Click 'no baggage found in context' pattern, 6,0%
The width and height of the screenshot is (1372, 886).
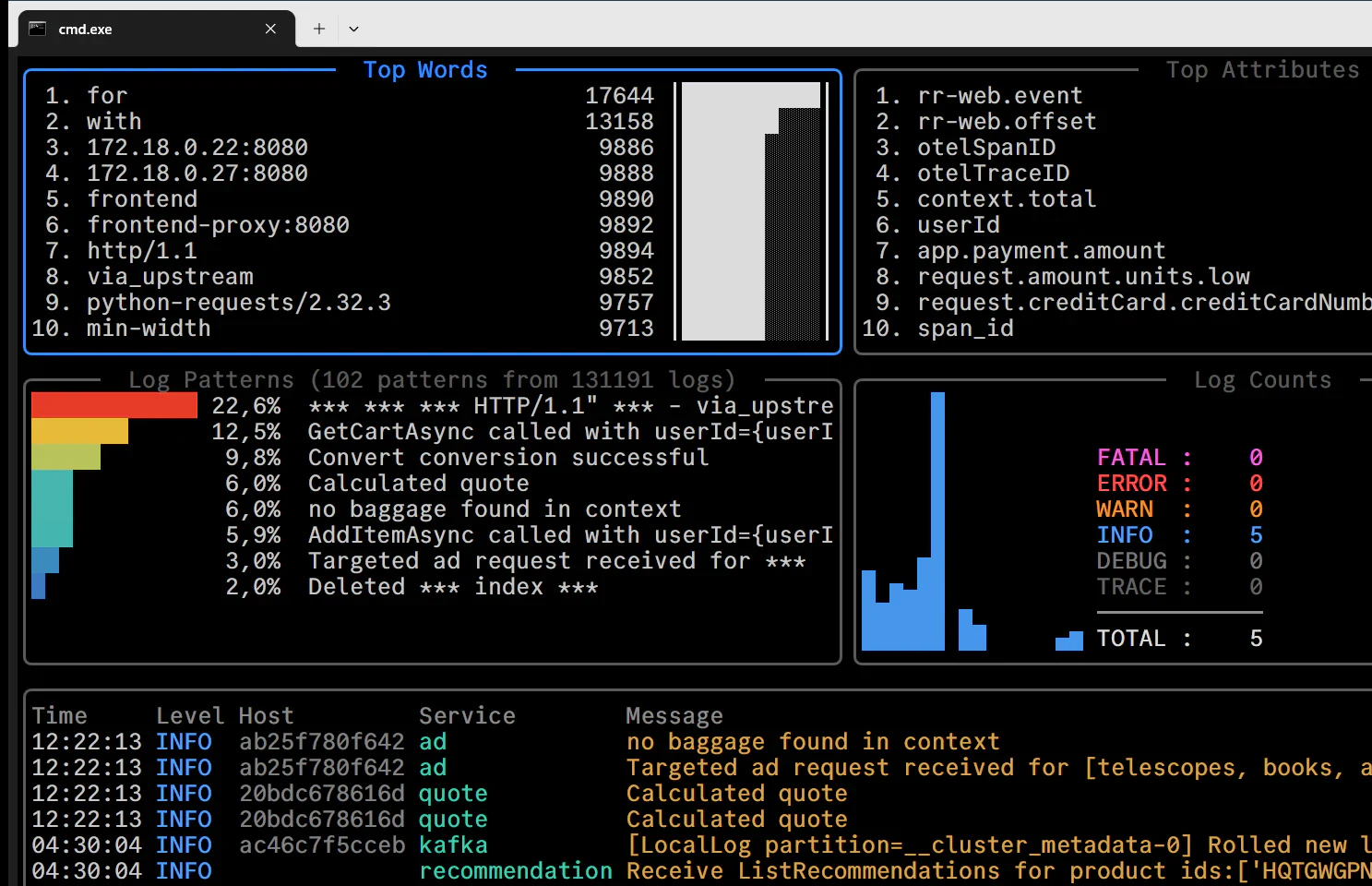point(495,509)
